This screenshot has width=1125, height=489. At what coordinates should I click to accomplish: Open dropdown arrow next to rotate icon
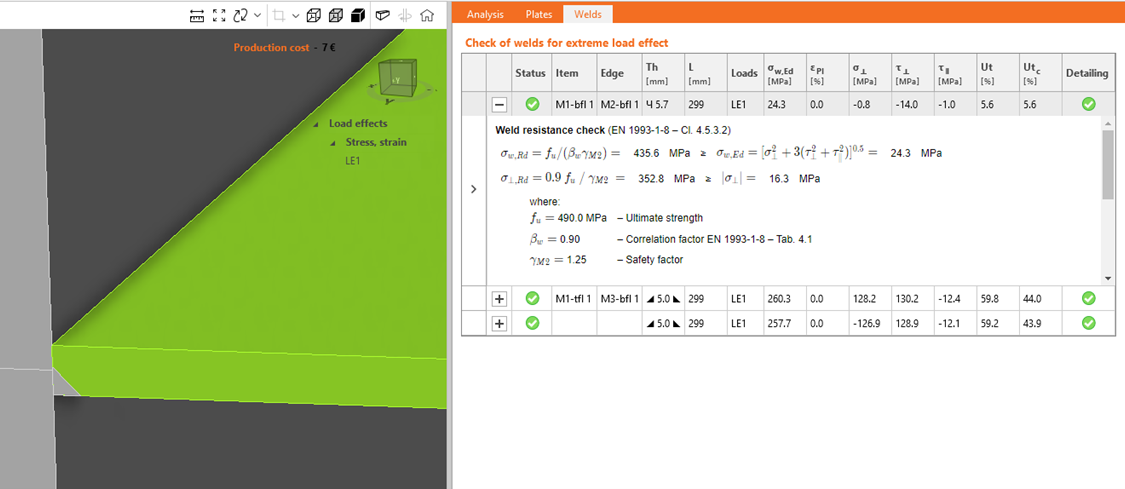pyautogui.click(x=258, y=15)
